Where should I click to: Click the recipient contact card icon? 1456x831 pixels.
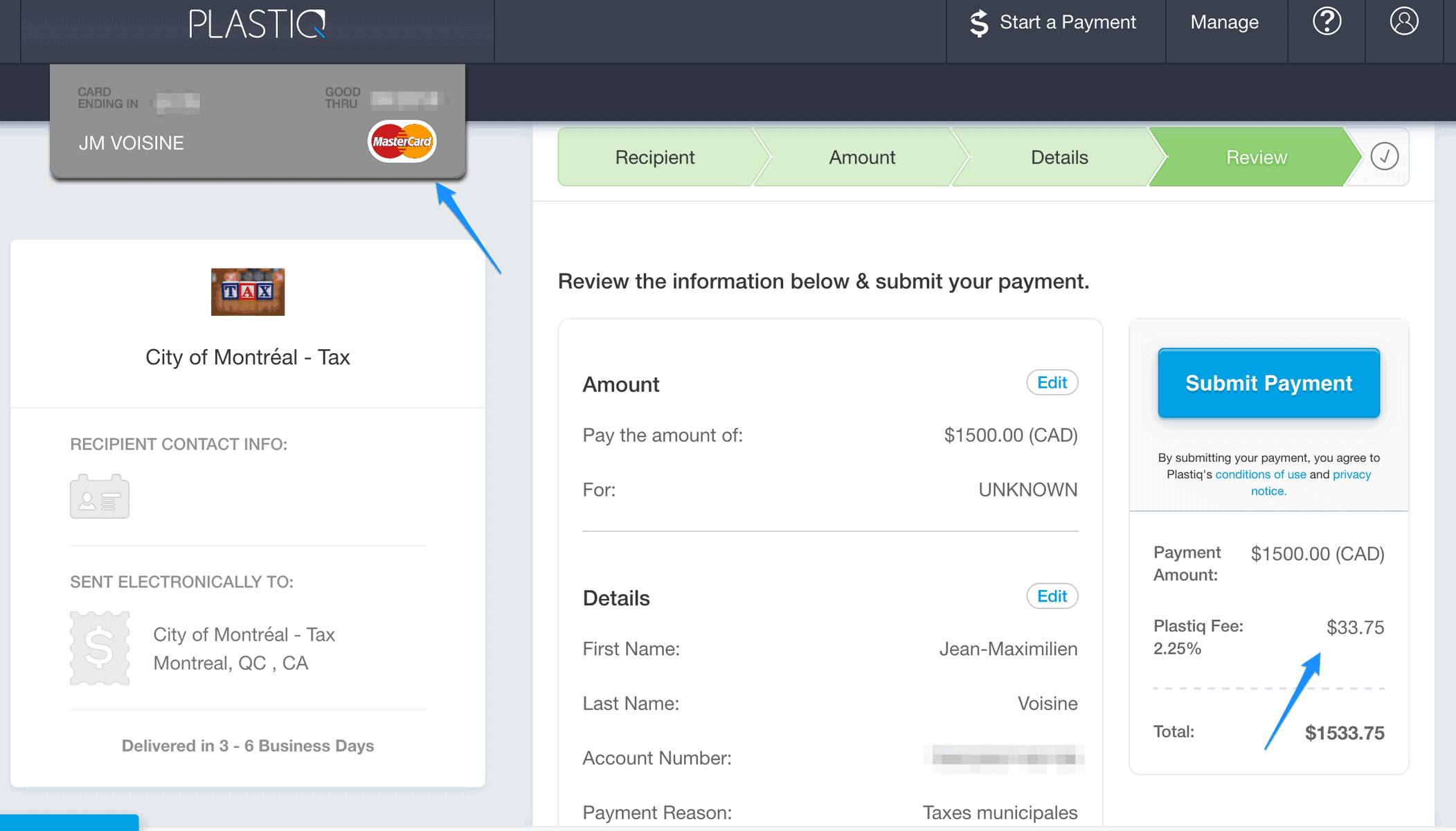100,497
